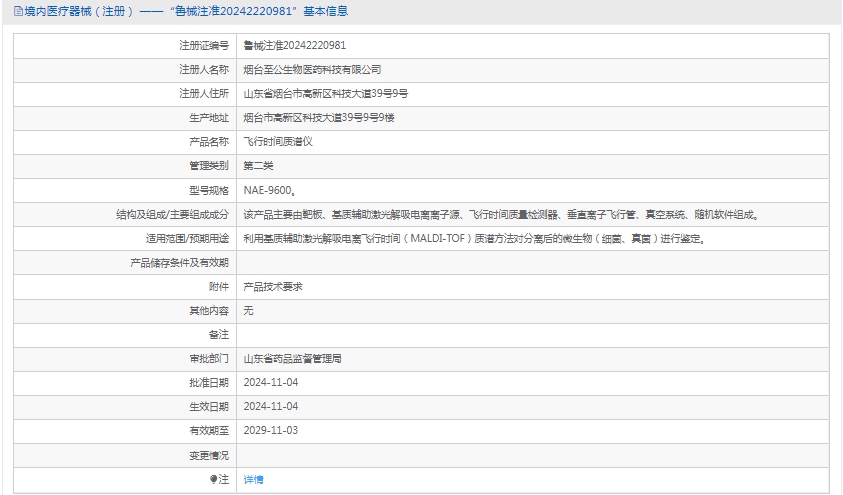This screenshot has height=495, width=843.
Task: Click the bullet icon beside 注 label
Action: [213, 479]
